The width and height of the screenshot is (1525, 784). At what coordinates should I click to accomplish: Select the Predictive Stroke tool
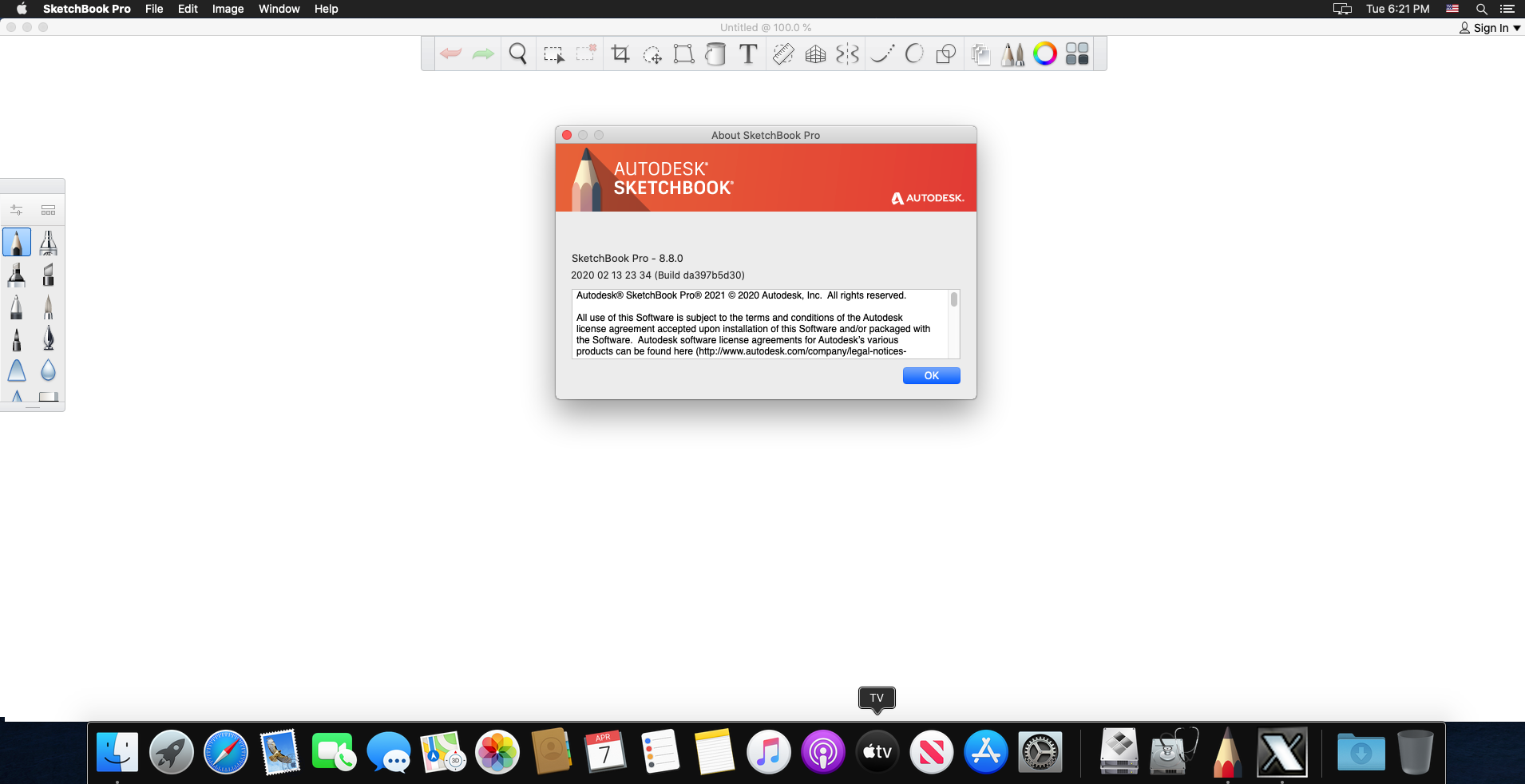[914, 53]
